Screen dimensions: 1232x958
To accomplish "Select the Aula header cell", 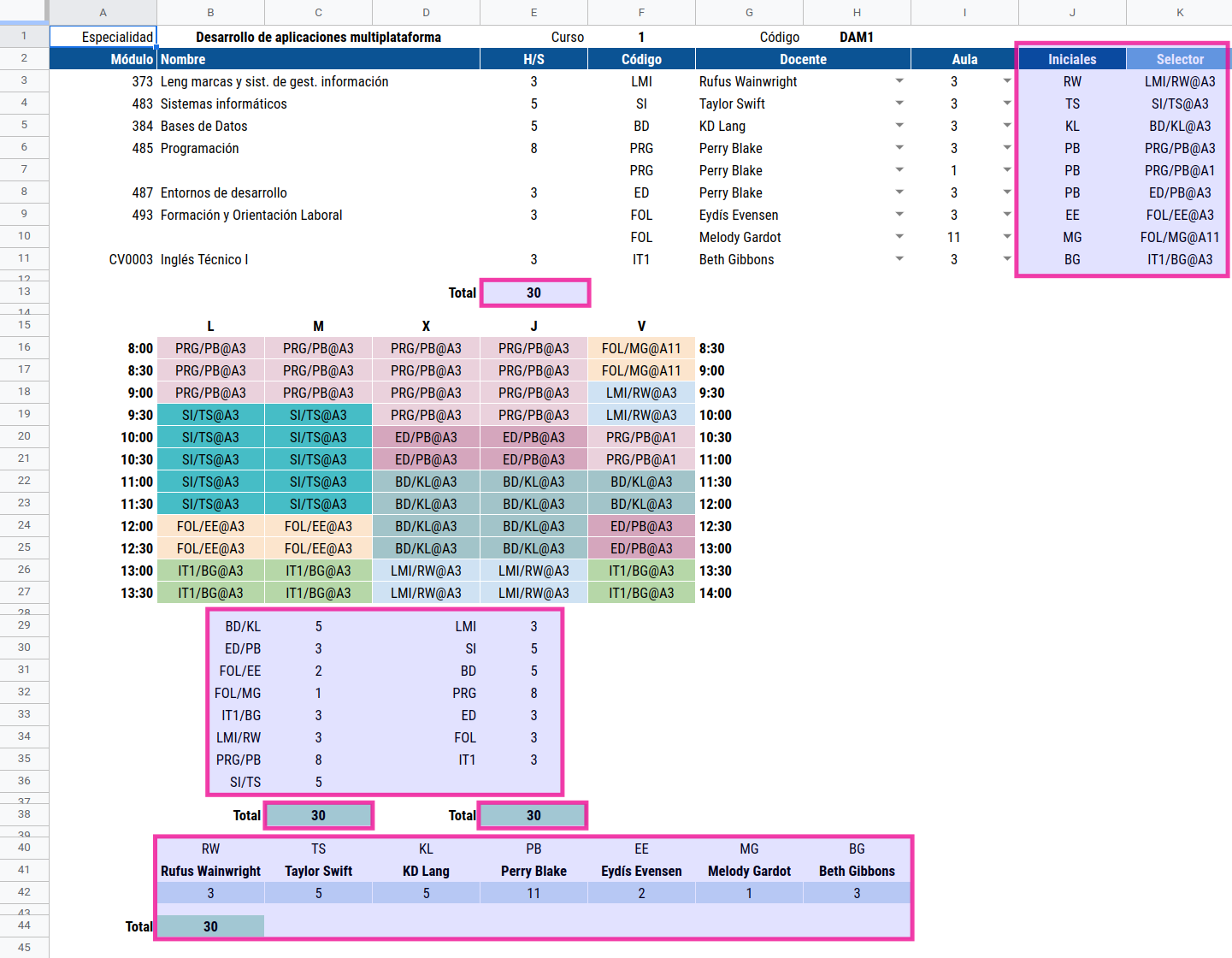I will coord(965,59).
